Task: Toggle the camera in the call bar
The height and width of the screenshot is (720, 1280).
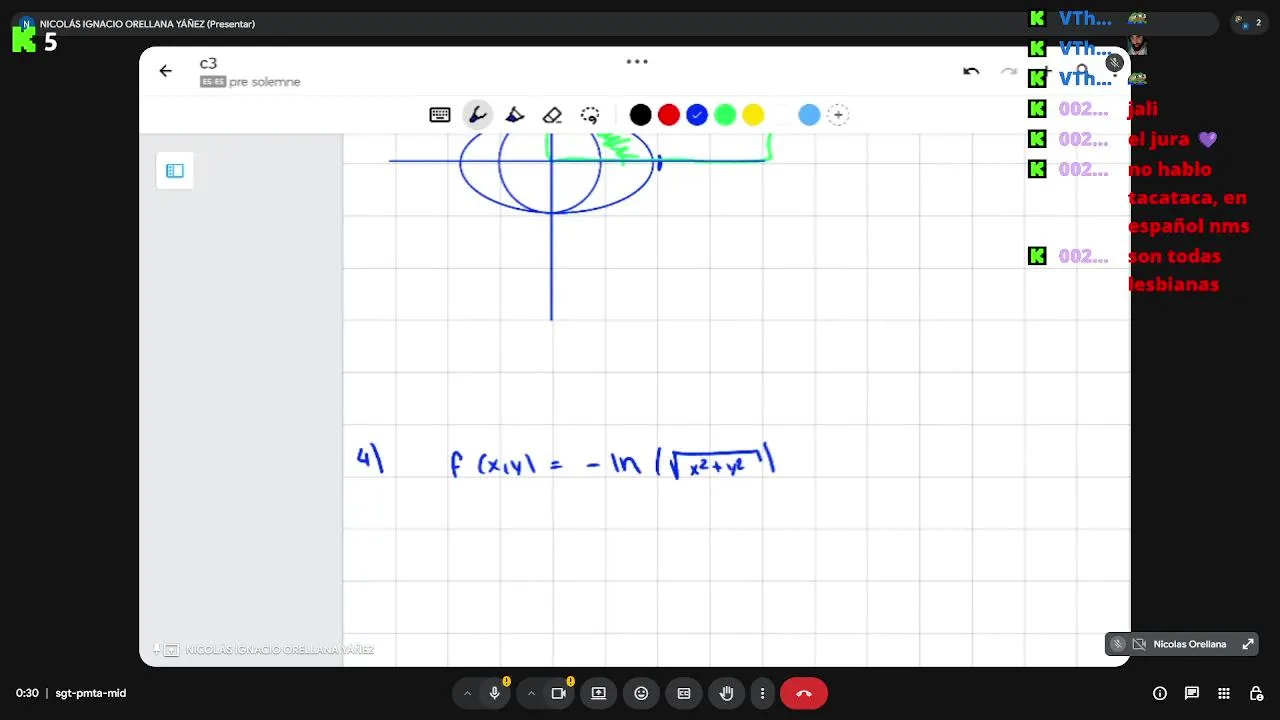Action: [x=558, y=693]
